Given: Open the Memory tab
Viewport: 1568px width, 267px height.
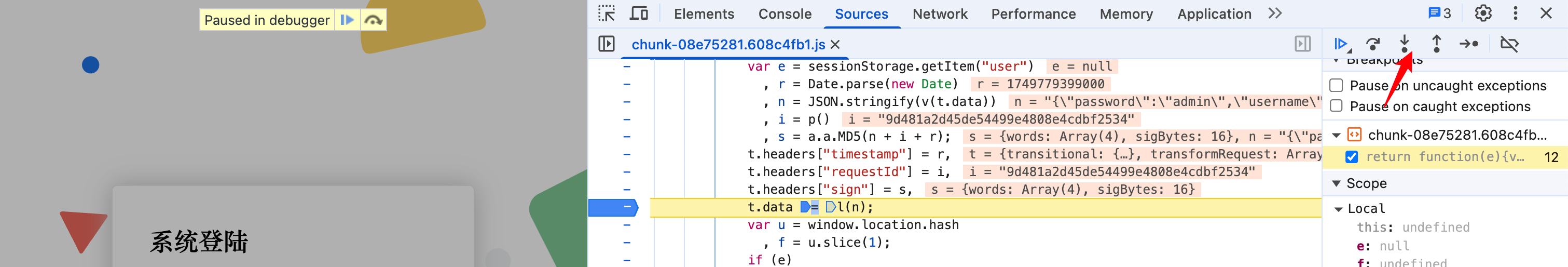Looking at the screenshot, I should 1126,14.
